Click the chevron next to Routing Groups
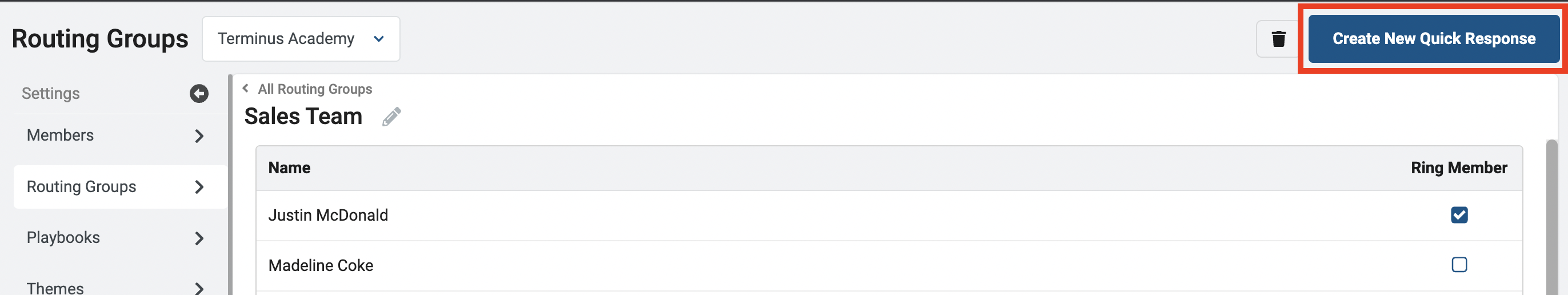The image size is (1568, 295). pyautogui.click(x=199, y=187)
